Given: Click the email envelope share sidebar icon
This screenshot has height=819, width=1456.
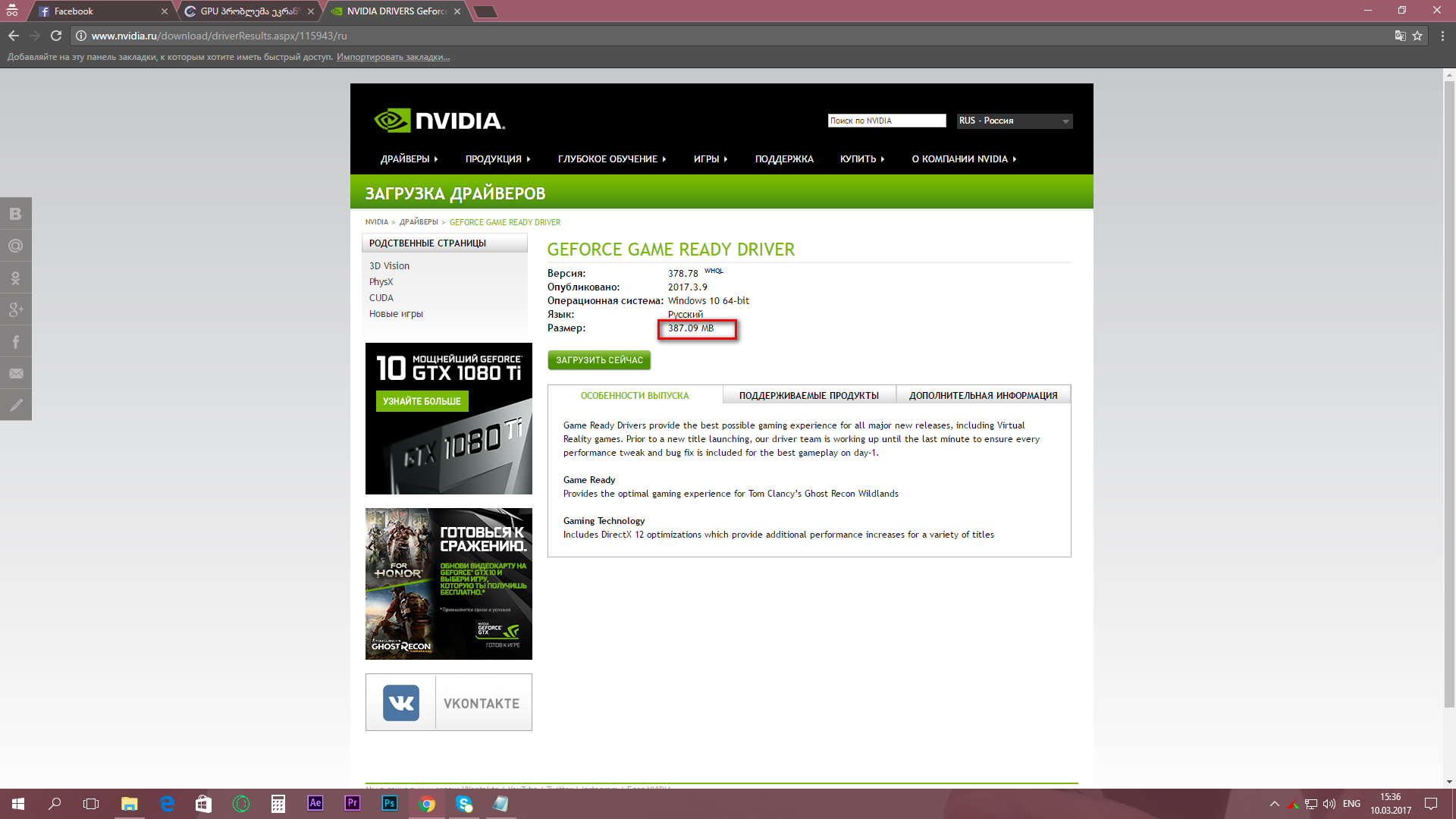Looking at the screenshot, I should (x=15, y=373).
